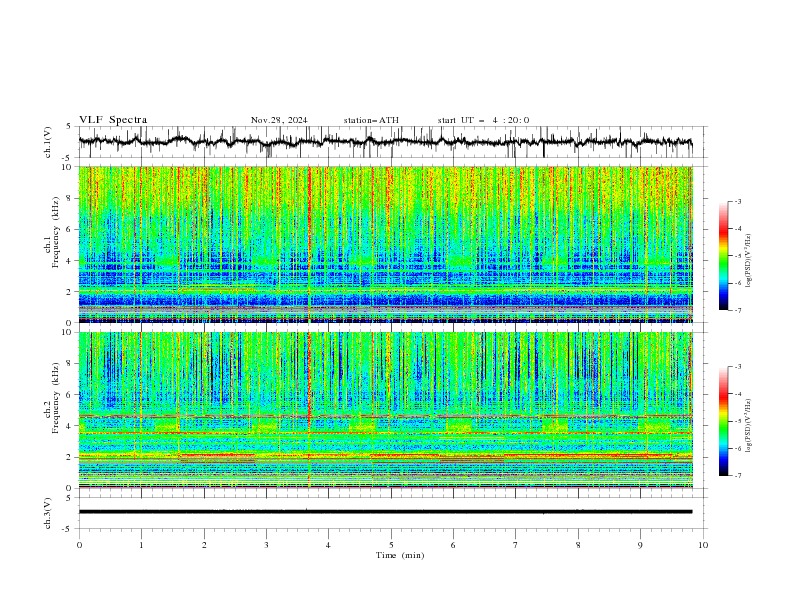Click the ch.1 voltage waveform trace
Viewport: 792px width, 612px height.
click(385, 142)
